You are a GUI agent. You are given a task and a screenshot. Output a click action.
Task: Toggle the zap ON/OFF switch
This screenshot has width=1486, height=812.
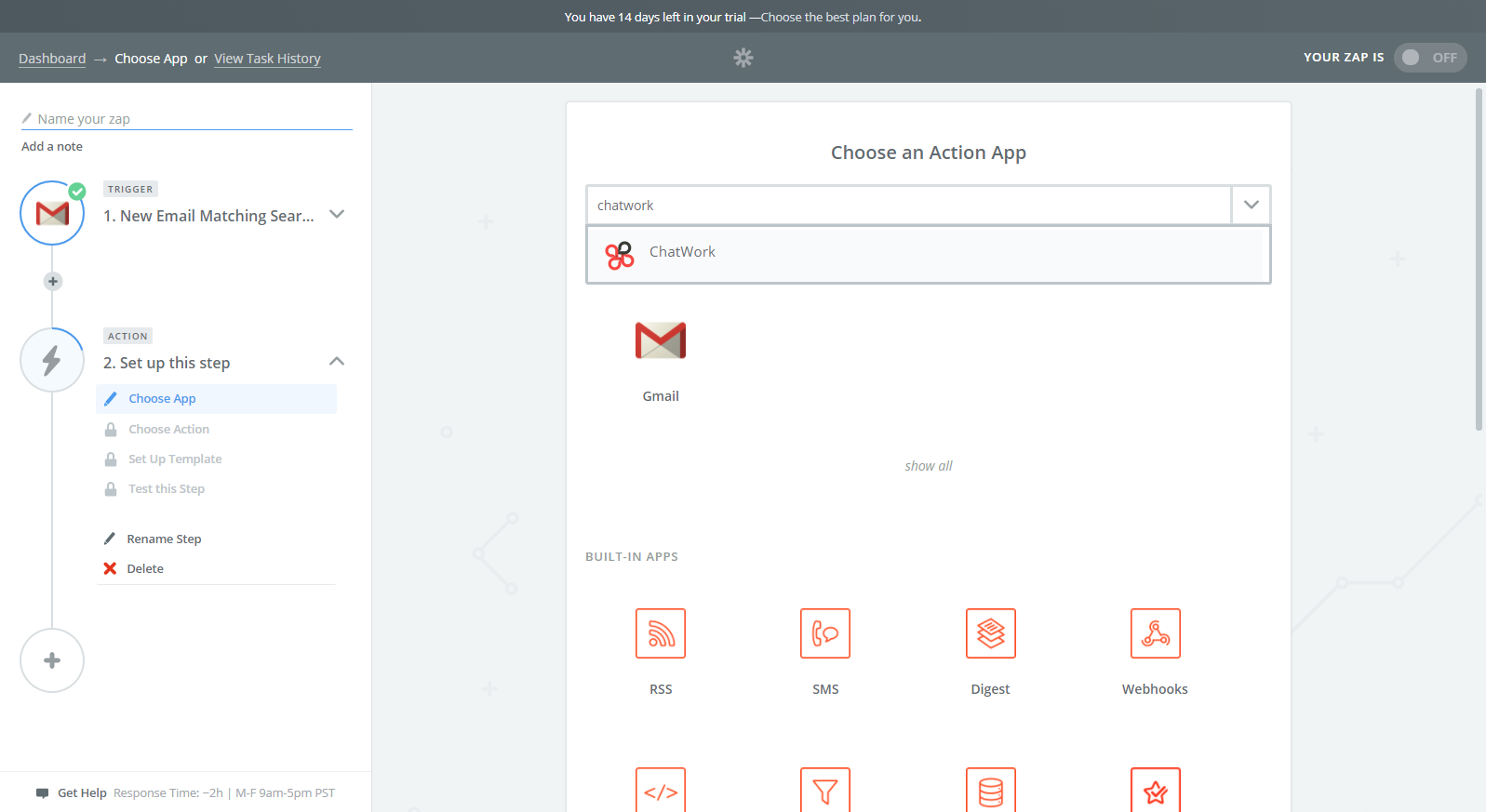(1430, 58)
